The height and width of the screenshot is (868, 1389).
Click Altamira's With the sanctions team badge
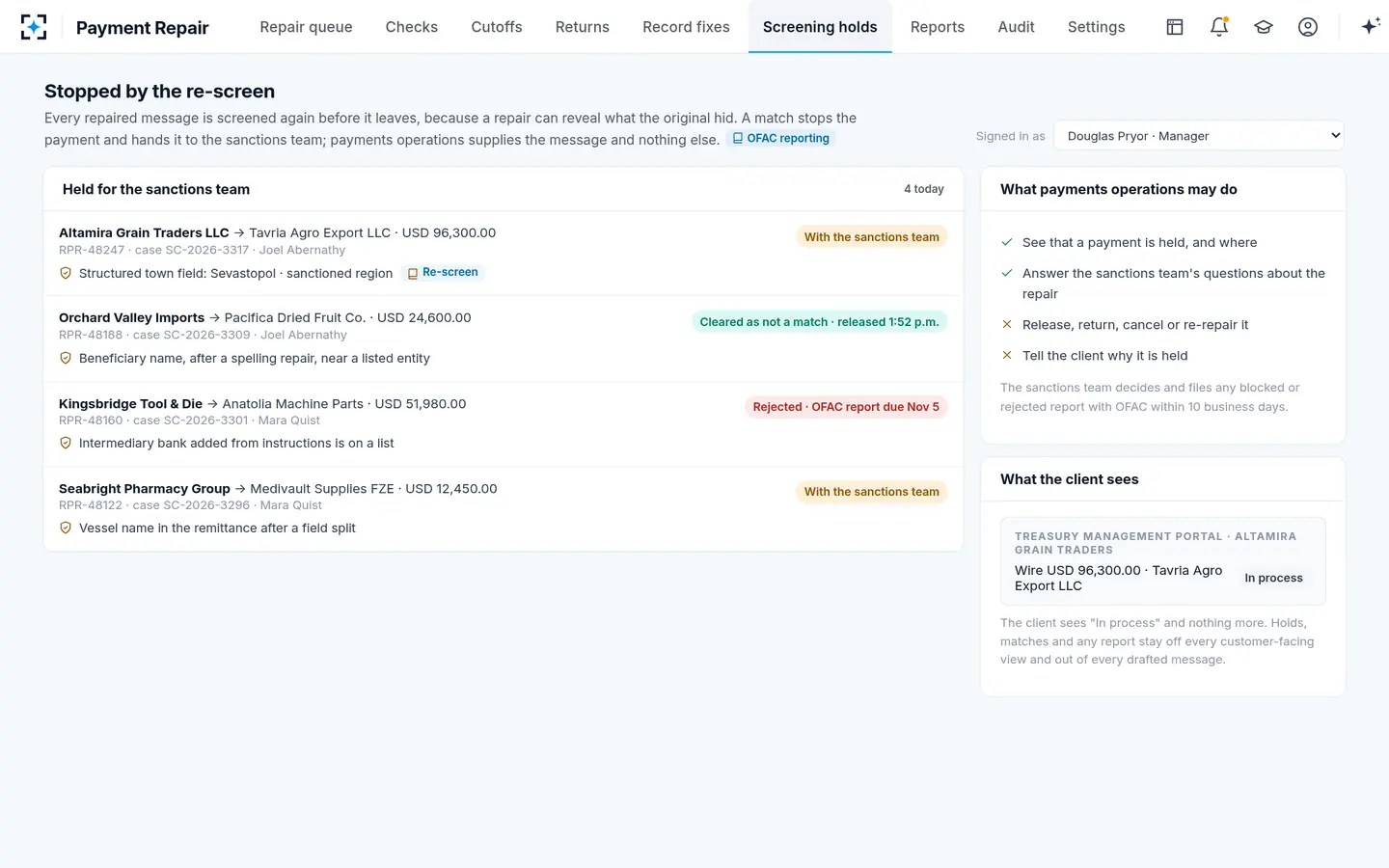click(871, 237)
